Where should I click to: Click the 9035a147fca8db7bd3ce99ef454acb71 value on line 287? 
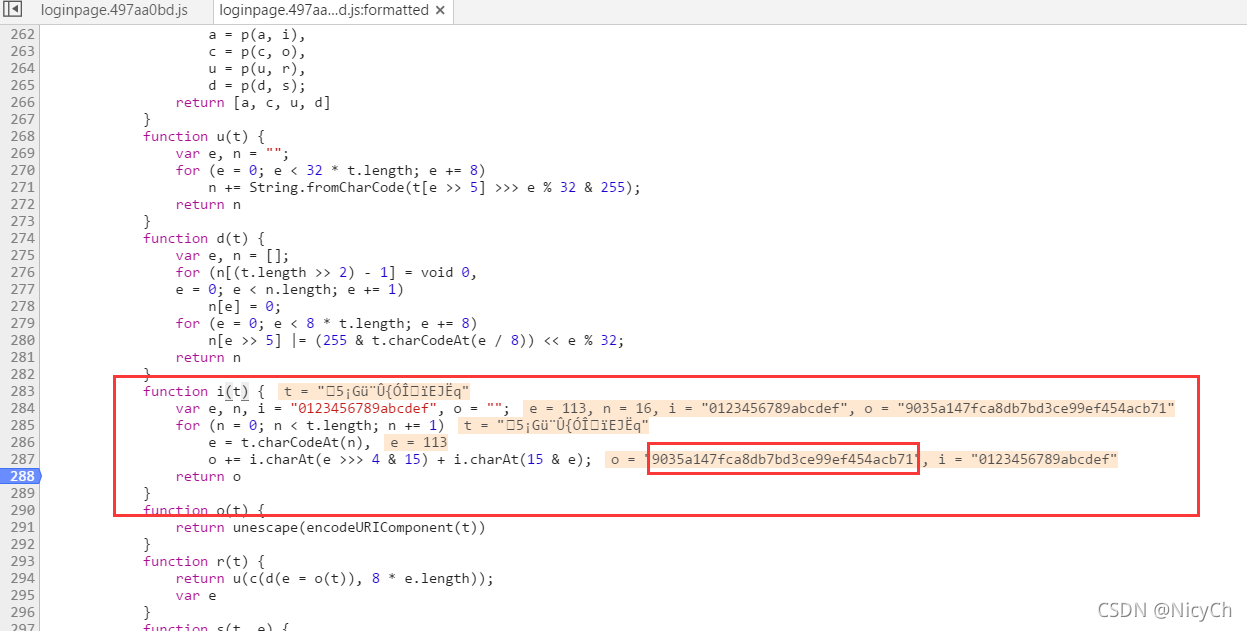coord(783,459)
